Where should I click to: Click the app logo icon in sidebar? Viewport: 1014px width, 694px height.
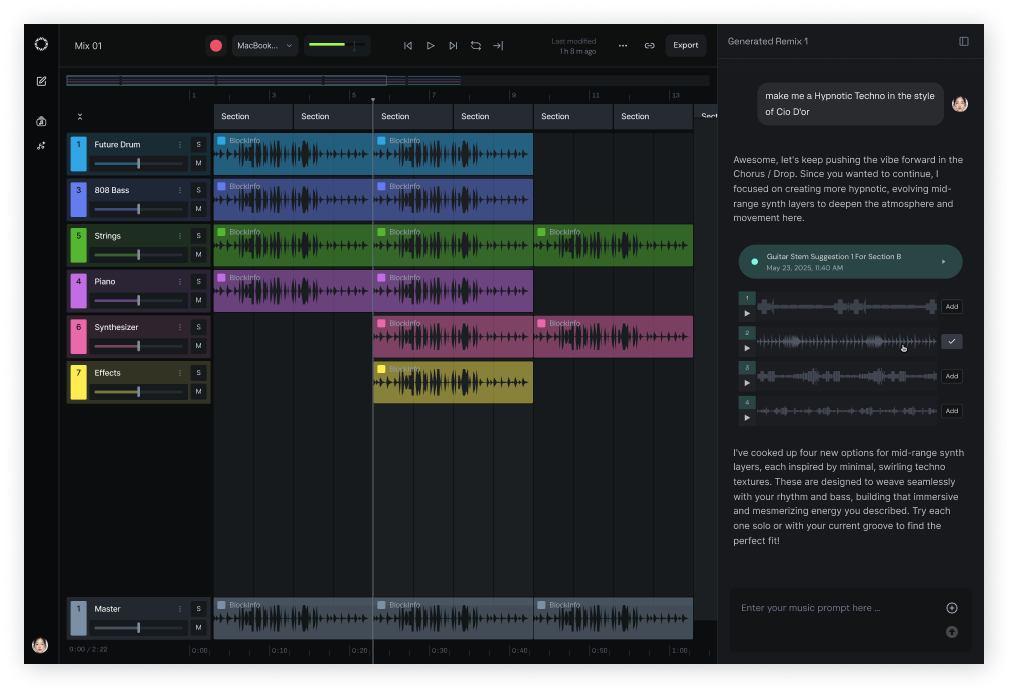pos(41,44)
